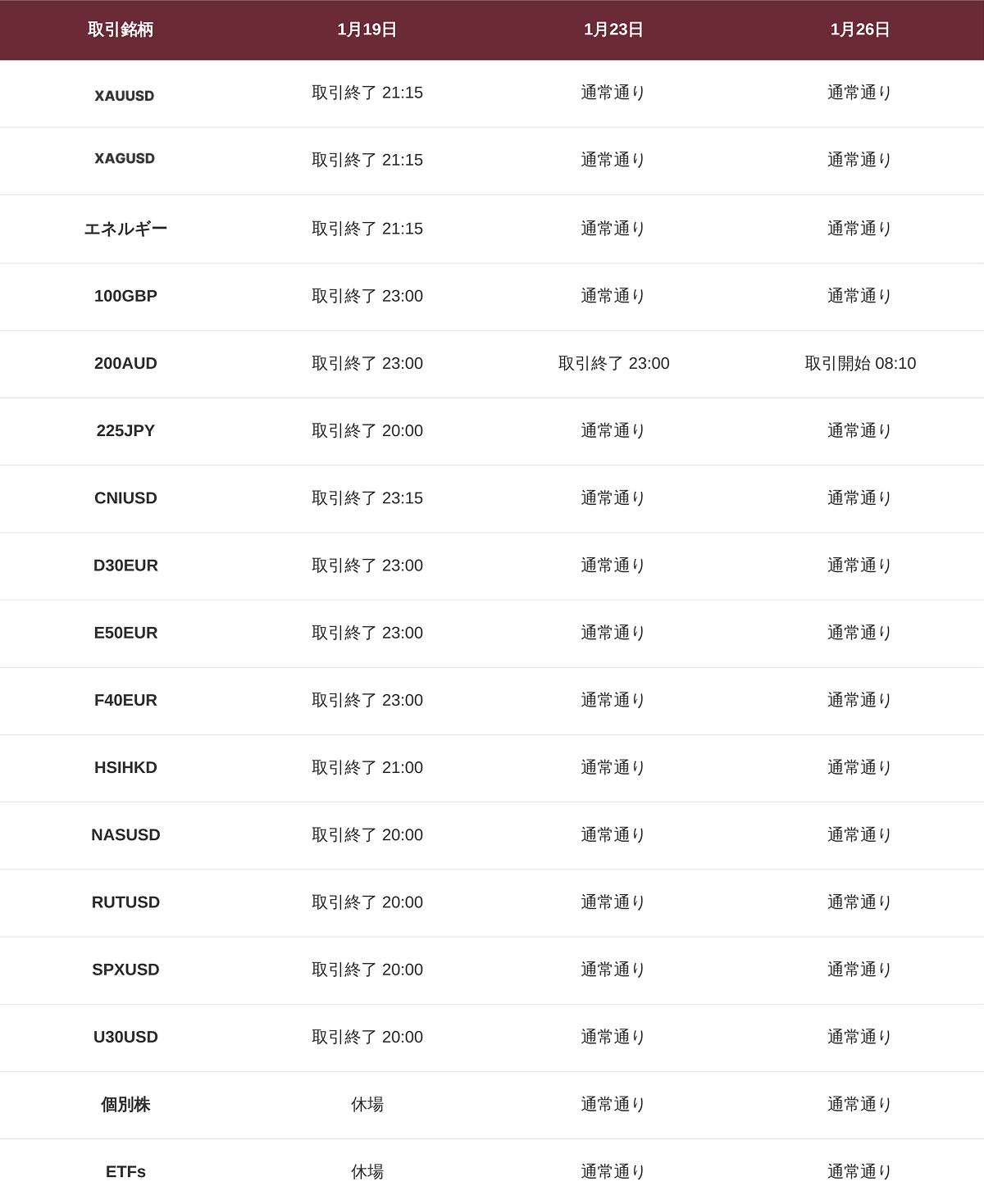Click the 1月26日 column header
The width and height of the screenshot is (984, 1204).
click(860, 30)
